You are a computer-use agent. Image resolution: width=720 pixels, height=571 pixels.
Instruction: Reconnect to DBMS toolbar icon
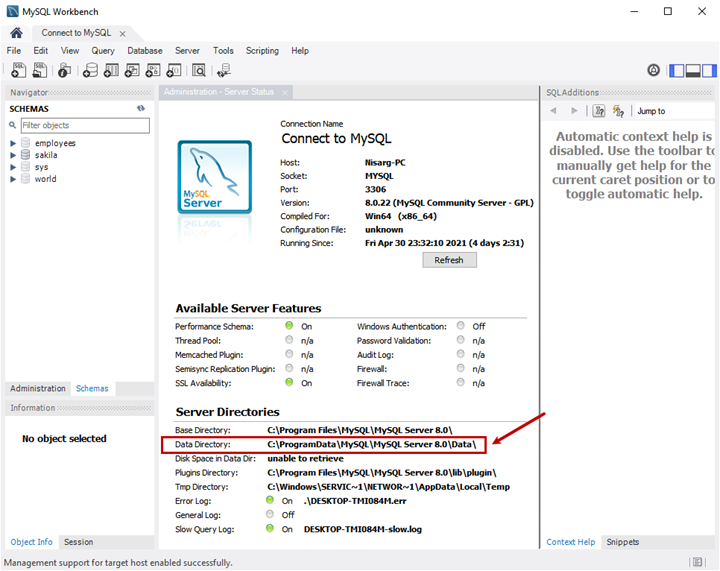tap(224, 70)
